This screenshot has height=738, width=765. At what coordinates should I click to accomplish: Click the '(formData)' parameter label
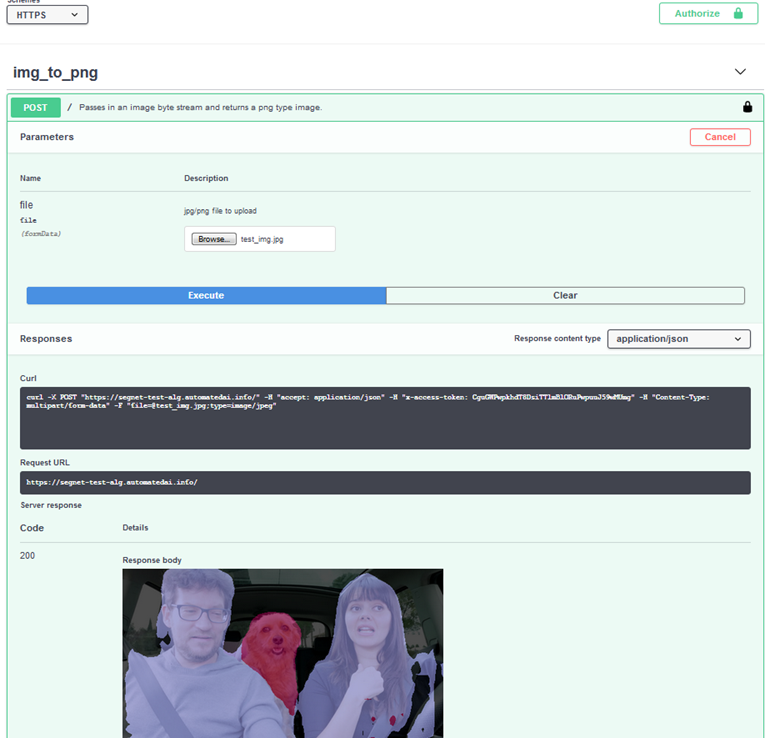[41, 234]
